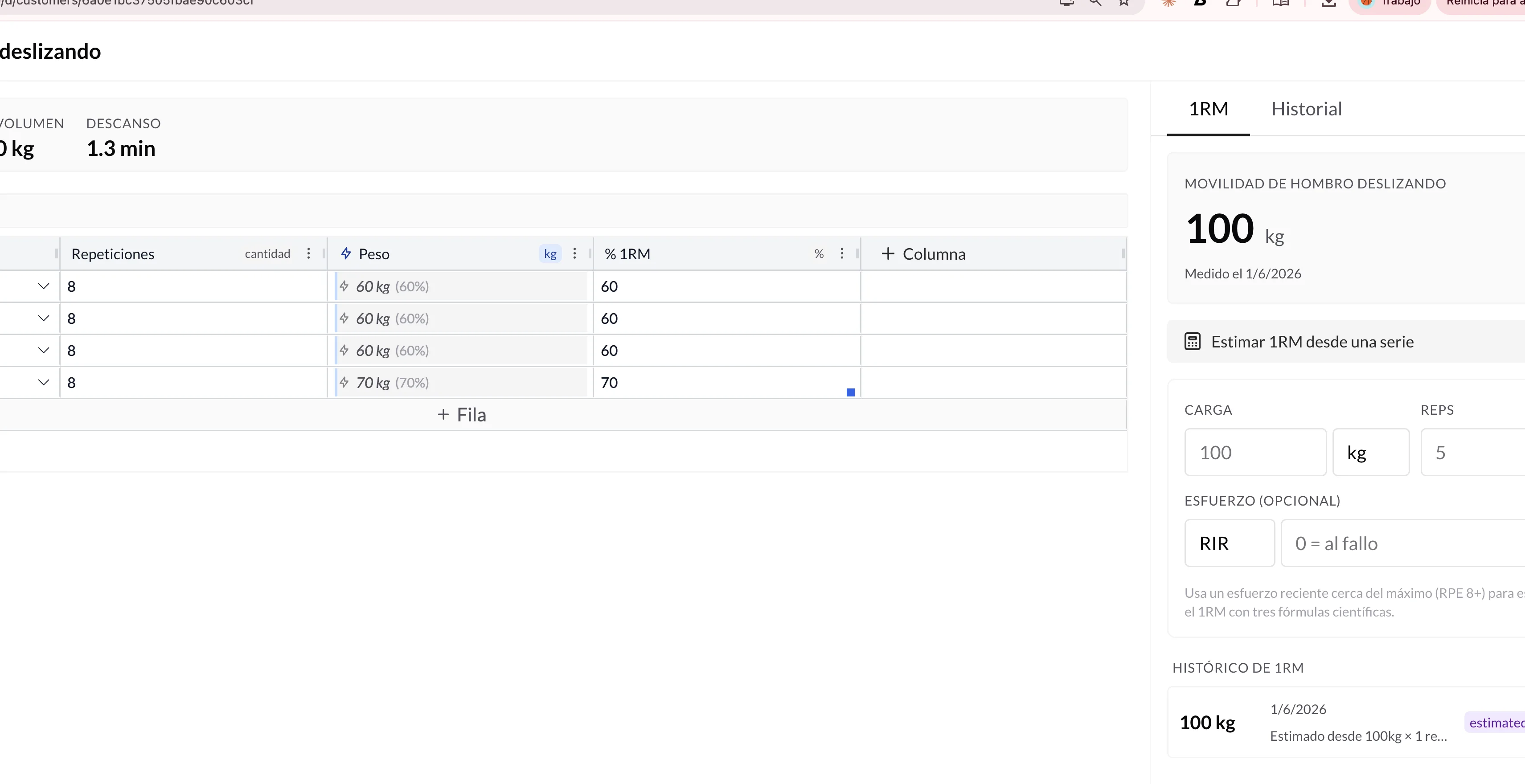Select the second row % 1RM cell 60
The width and height of the screenshot is (1525, 784).
pyautogui.click(x=727, y=318)
